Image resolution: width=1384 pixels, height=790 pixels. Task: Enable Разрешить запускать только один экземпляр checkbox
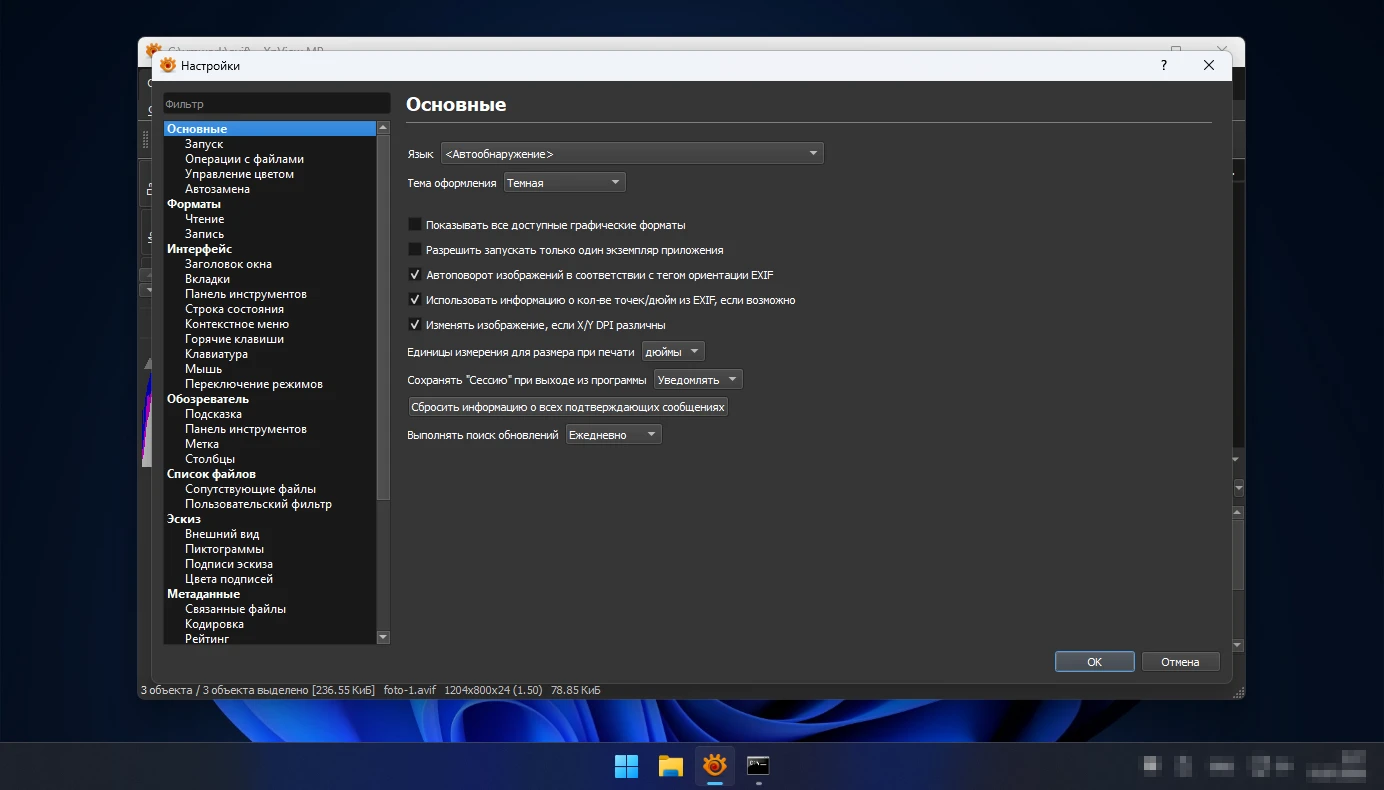[415, 250]
